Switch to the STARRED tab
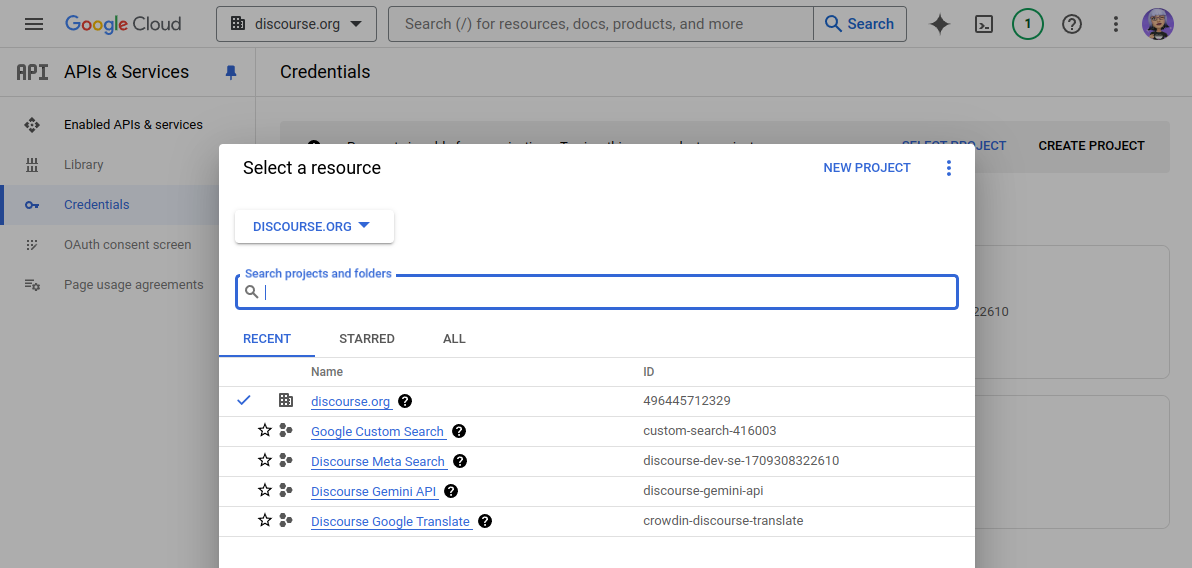This screenshot has width=1192, height=568. coord(366,339)
